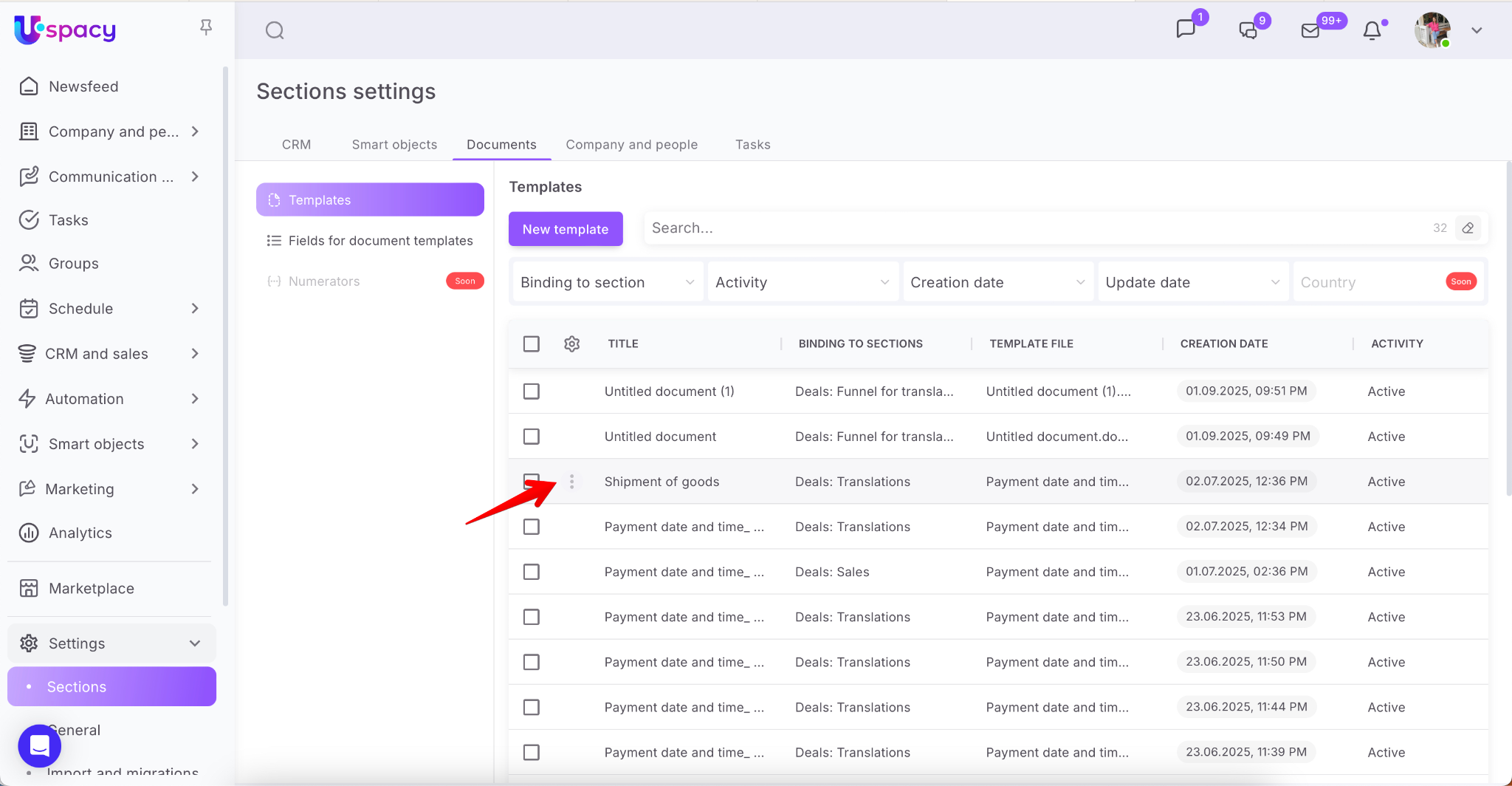Switch to the Smart objects tab

(394, 145)
